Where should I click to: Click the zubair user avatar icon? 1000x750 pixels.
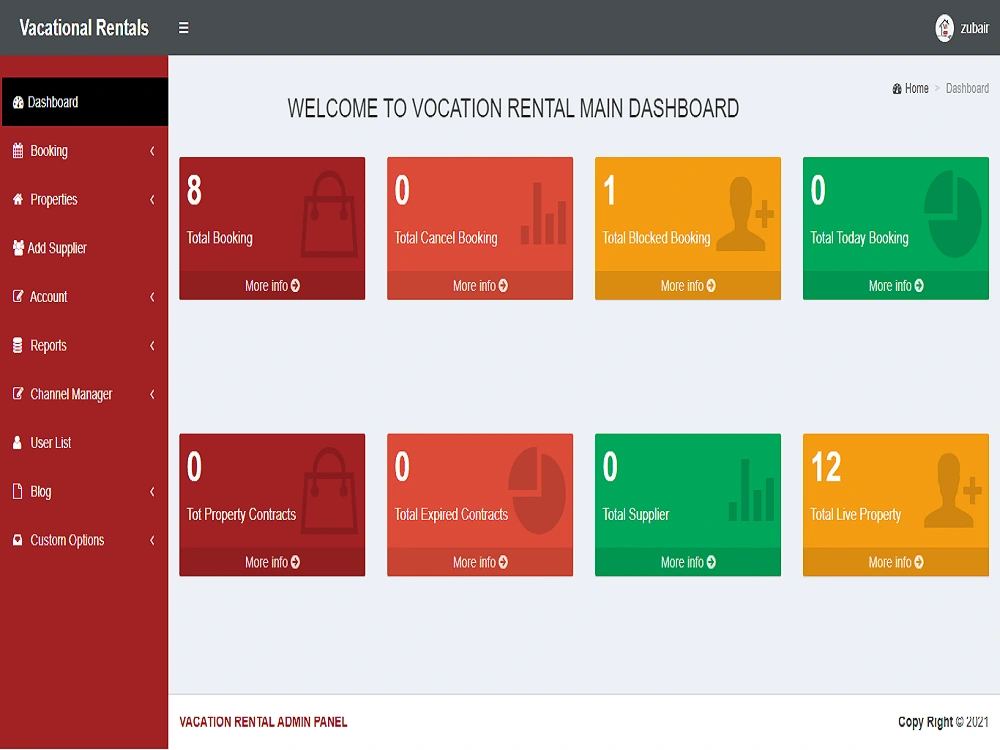[944, 28]
